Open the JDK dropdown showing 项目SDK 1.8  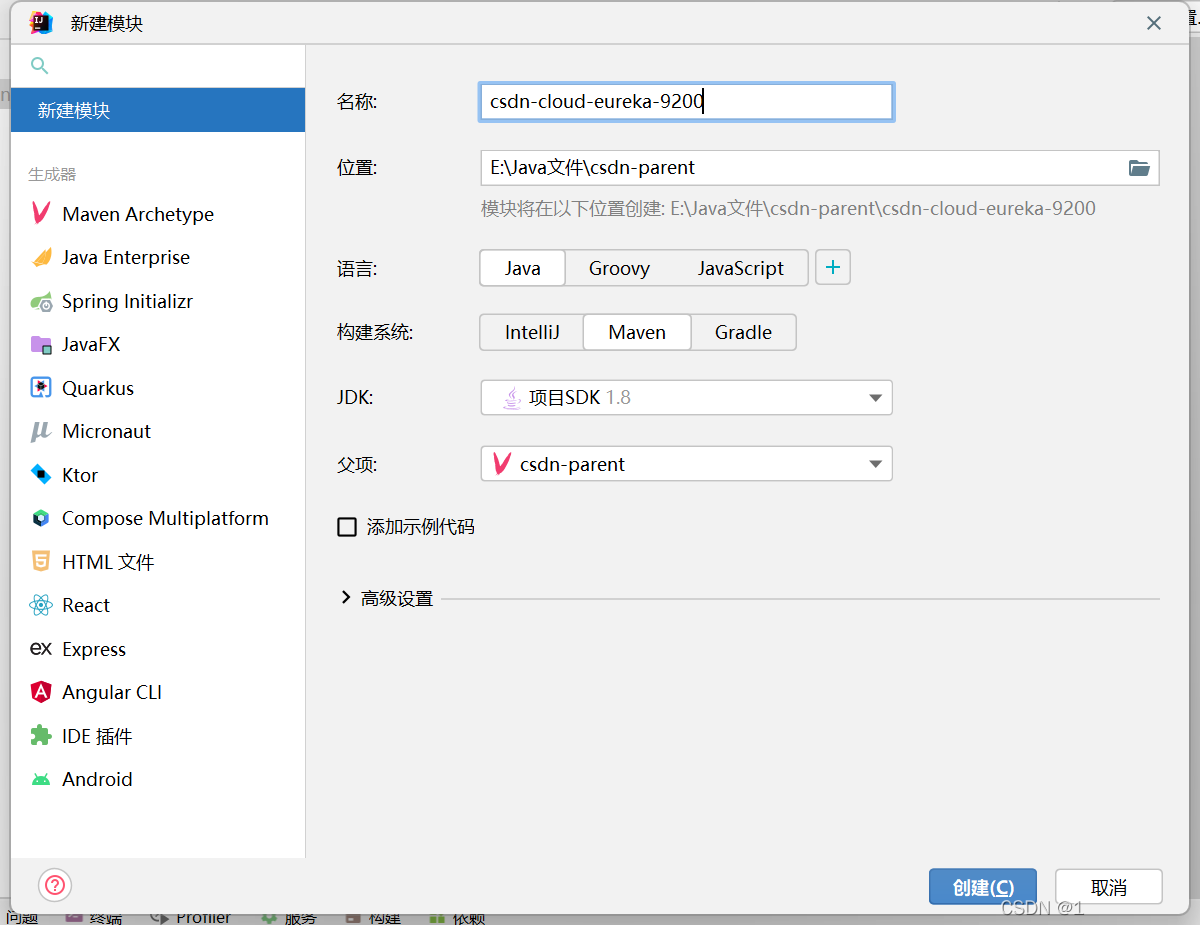pos(686,397)
